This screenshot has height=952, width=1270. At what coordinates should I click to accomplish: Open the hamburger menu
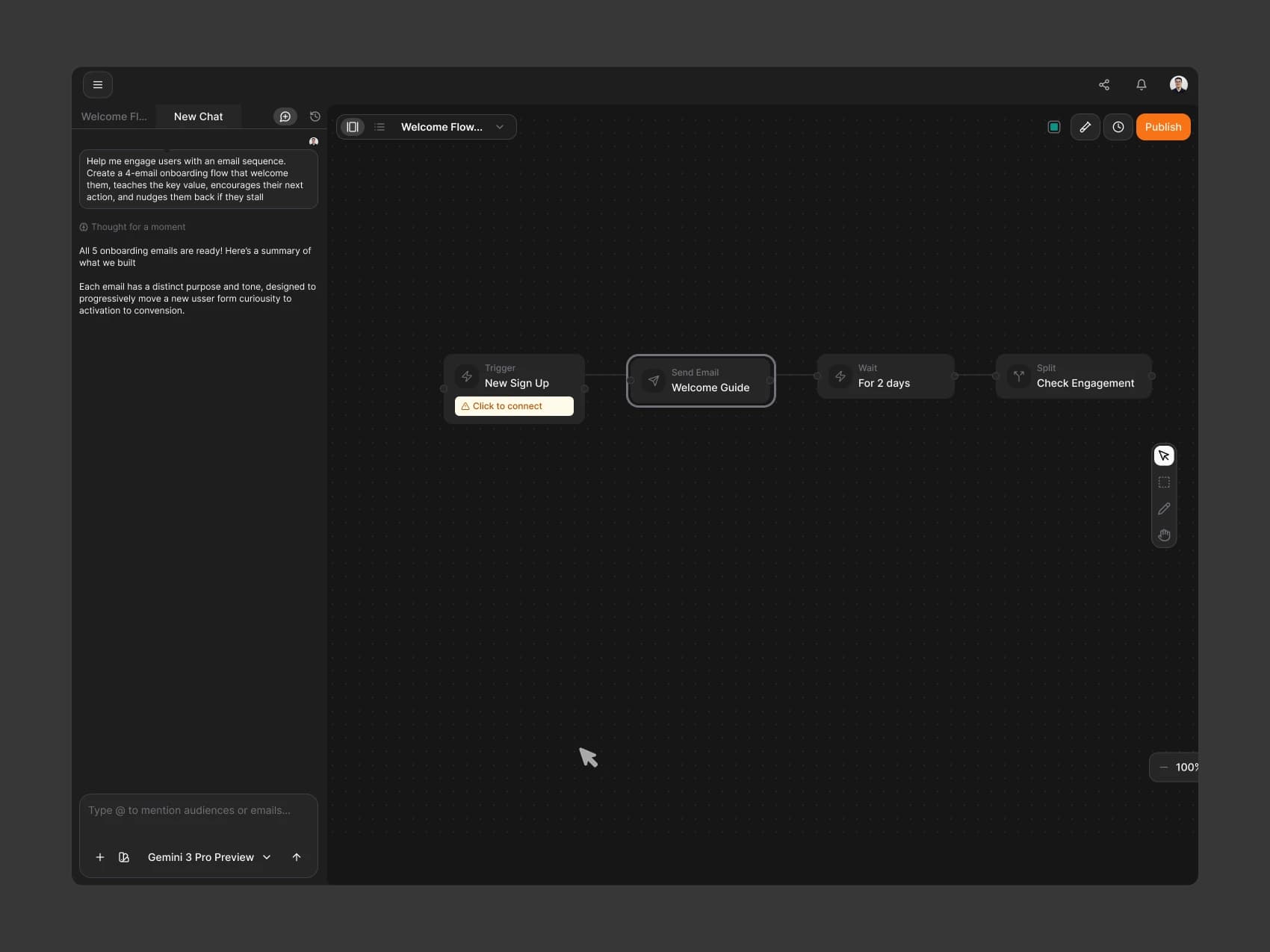(x=98, y=85)
